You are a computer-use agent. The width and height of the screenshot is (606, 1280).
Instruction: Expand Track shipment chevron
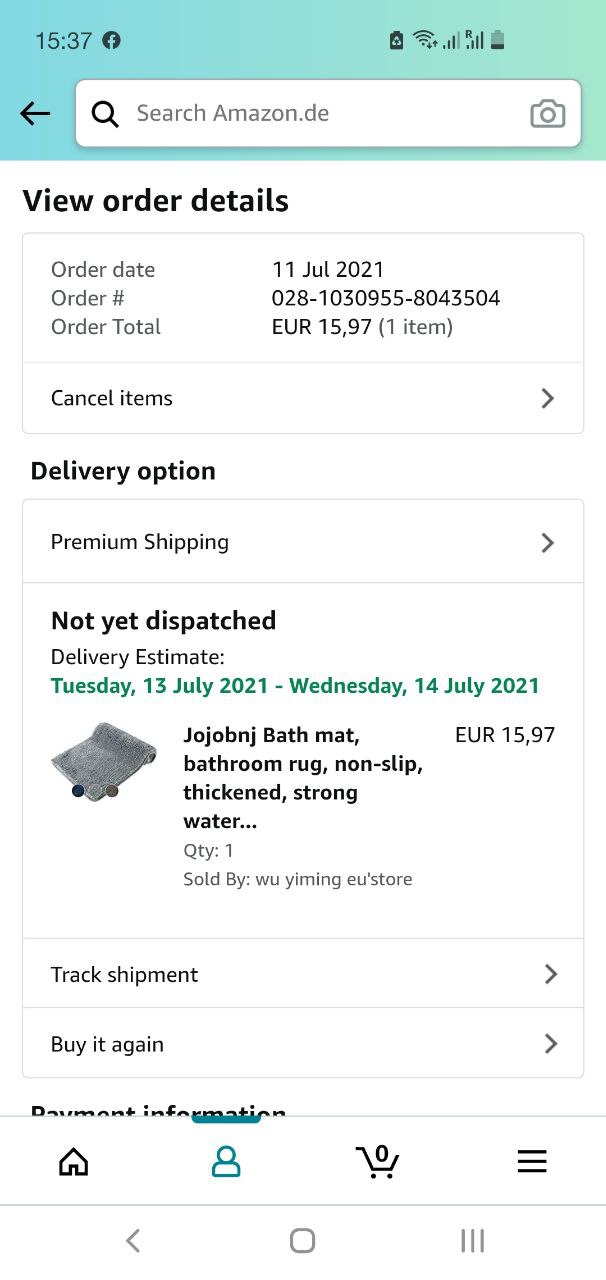[550, 974]
